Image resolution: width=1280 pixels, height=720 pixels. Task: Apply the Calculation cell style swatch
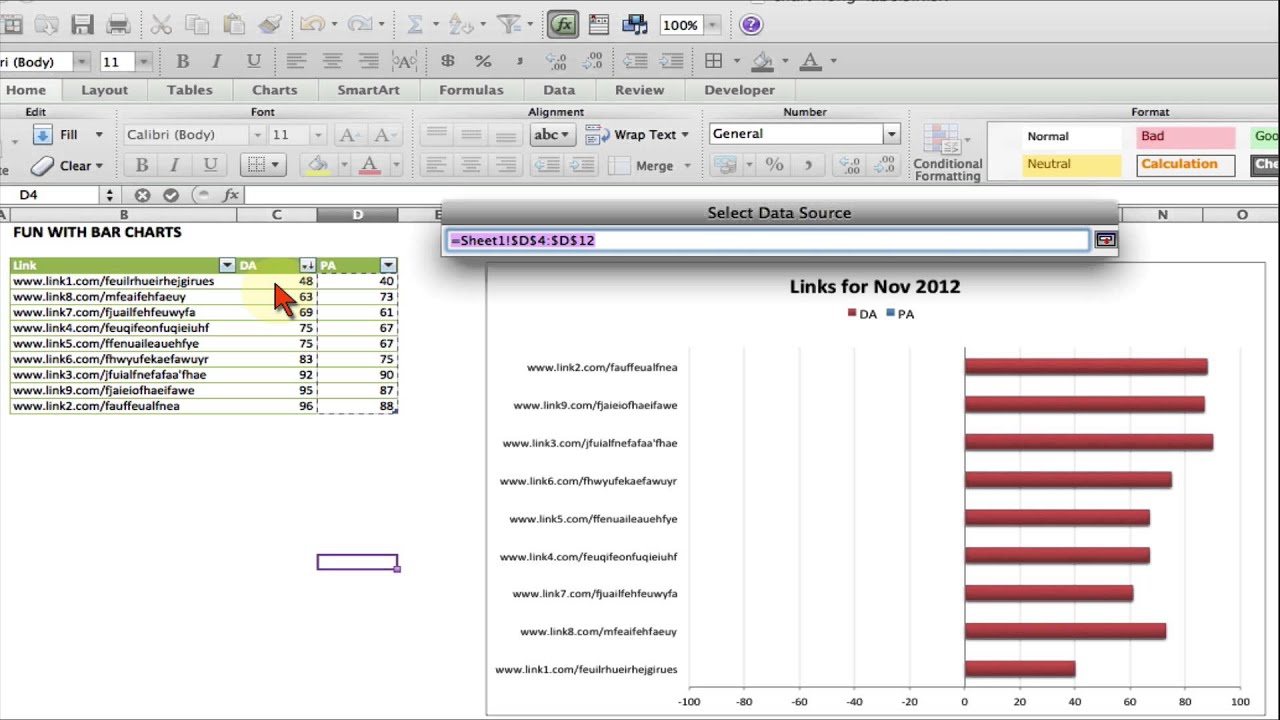click(x=1185, y=165)
